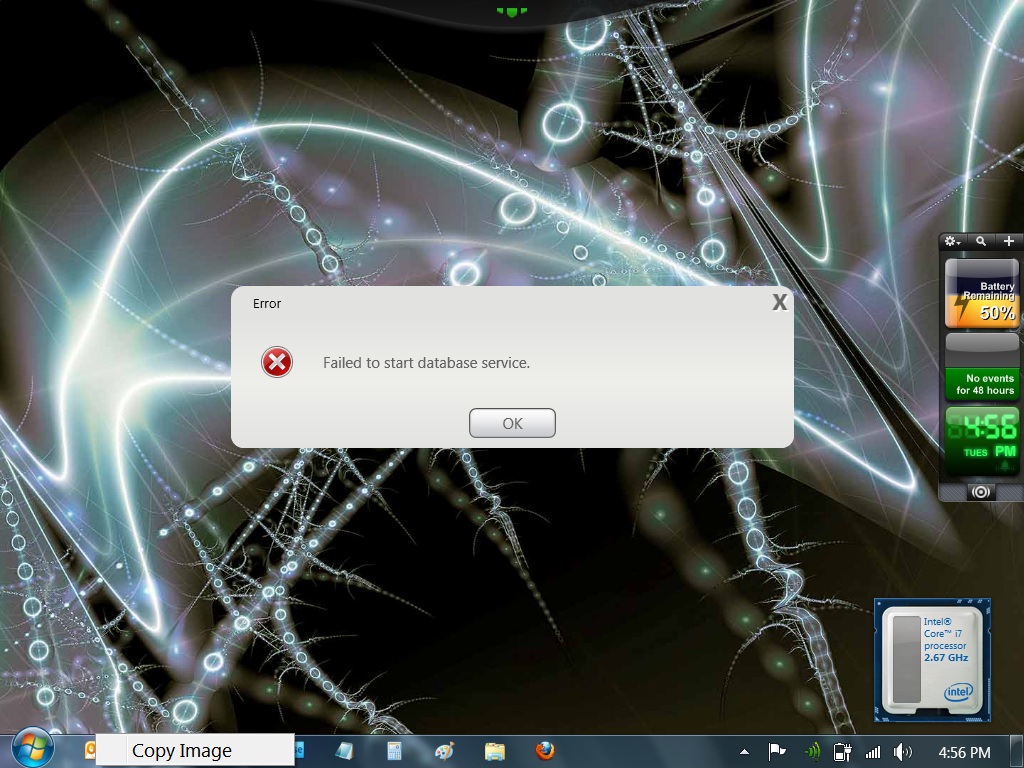This screenshot has width=1024, height=768.
Task: Click the 'No events for 48 hours' gadget
Action: [982, 385]
